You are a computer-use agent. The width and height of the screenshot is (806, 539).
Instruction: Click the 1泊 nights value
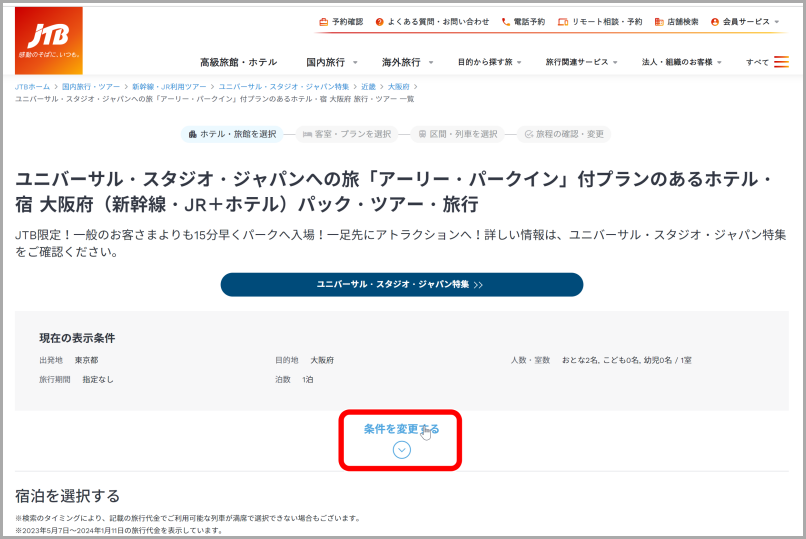[308, 379]
